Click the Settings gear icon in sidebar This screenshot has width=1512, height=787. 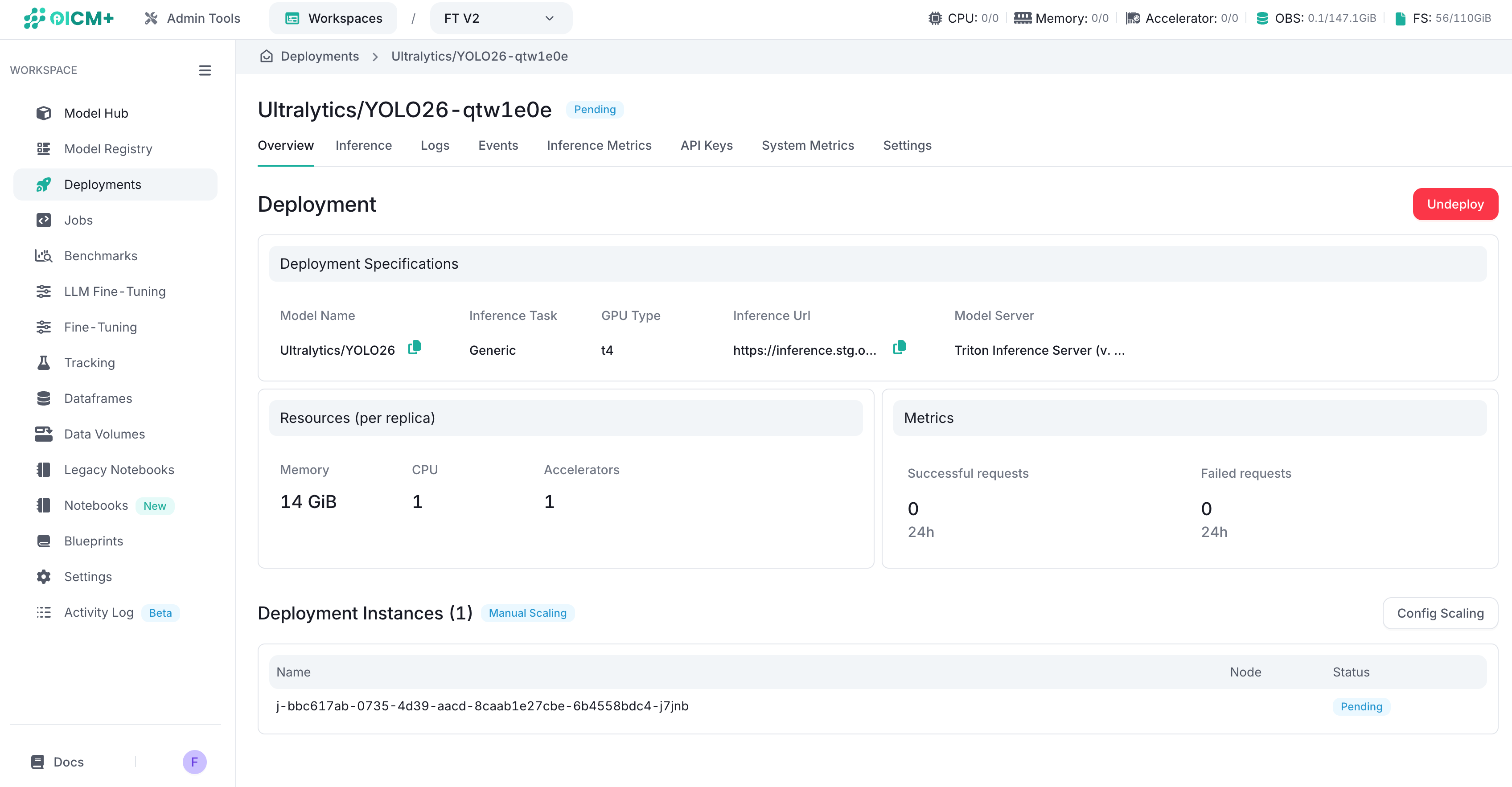pos(43,577)
